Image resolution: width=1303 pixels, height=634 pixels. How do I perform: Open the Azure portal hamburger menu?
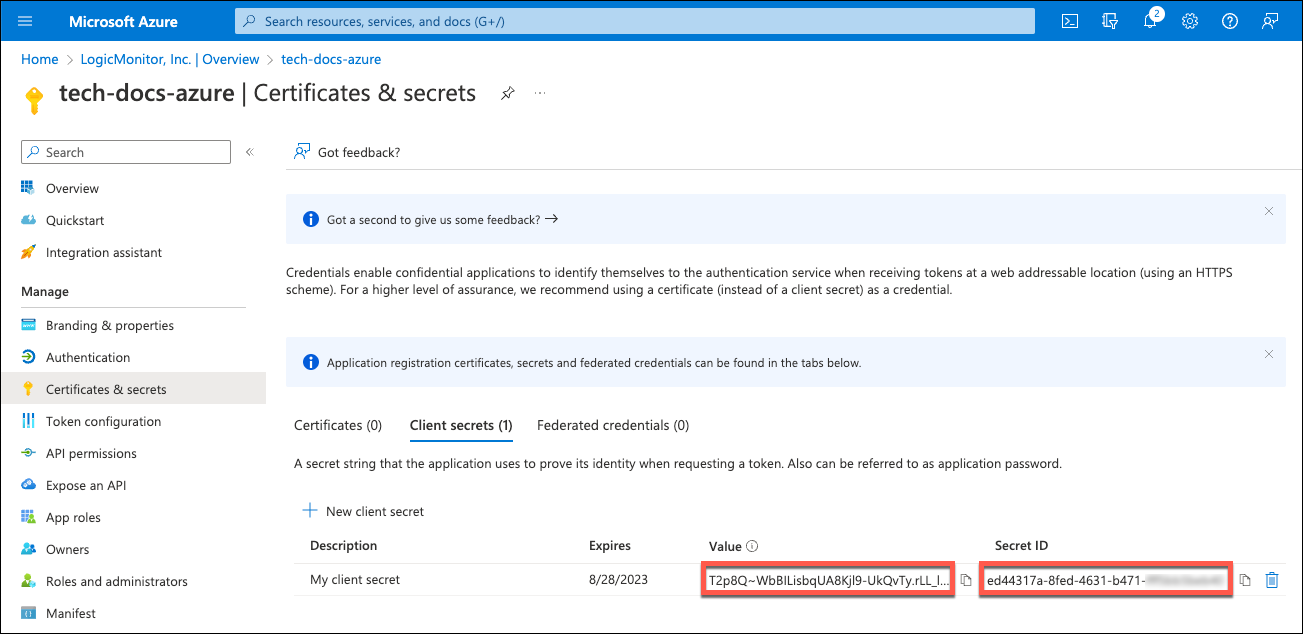point(26,21)
